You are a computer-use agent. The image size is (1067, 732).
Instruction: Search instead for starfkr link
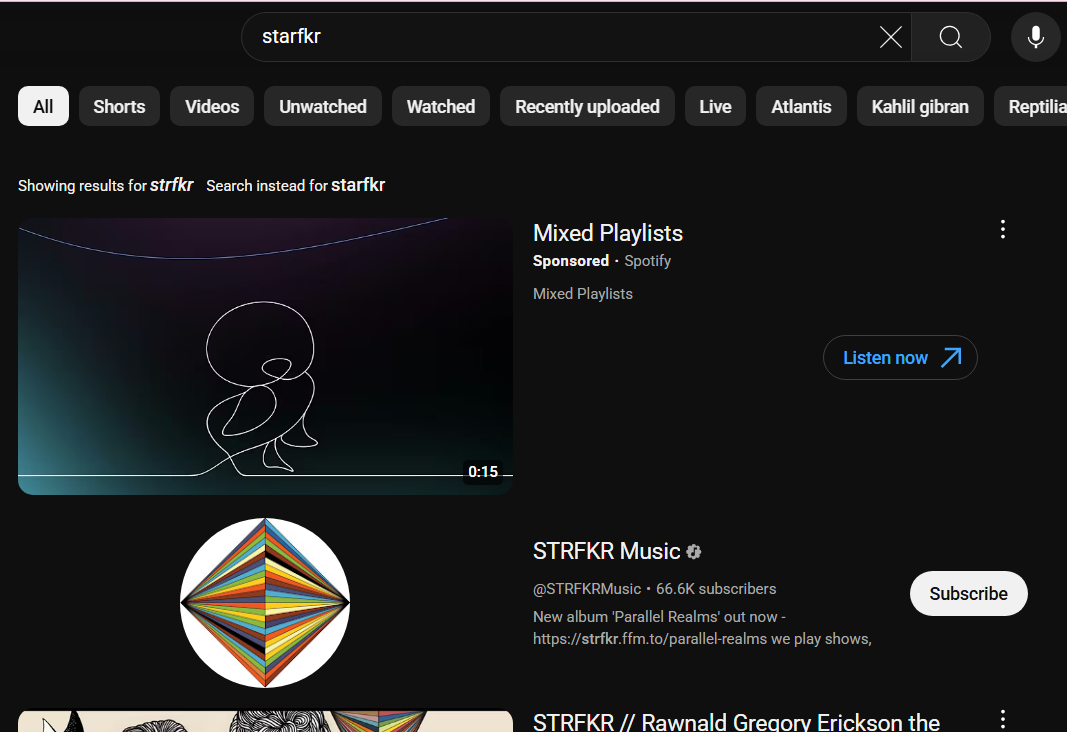[x=357, y=185]
